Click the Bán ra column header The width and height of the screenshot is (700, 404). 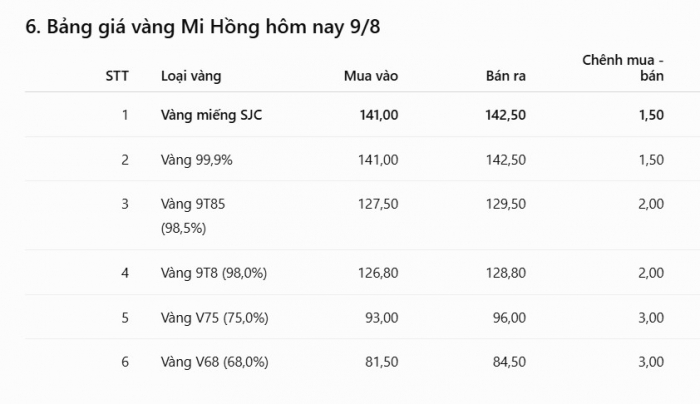[505, 76]
